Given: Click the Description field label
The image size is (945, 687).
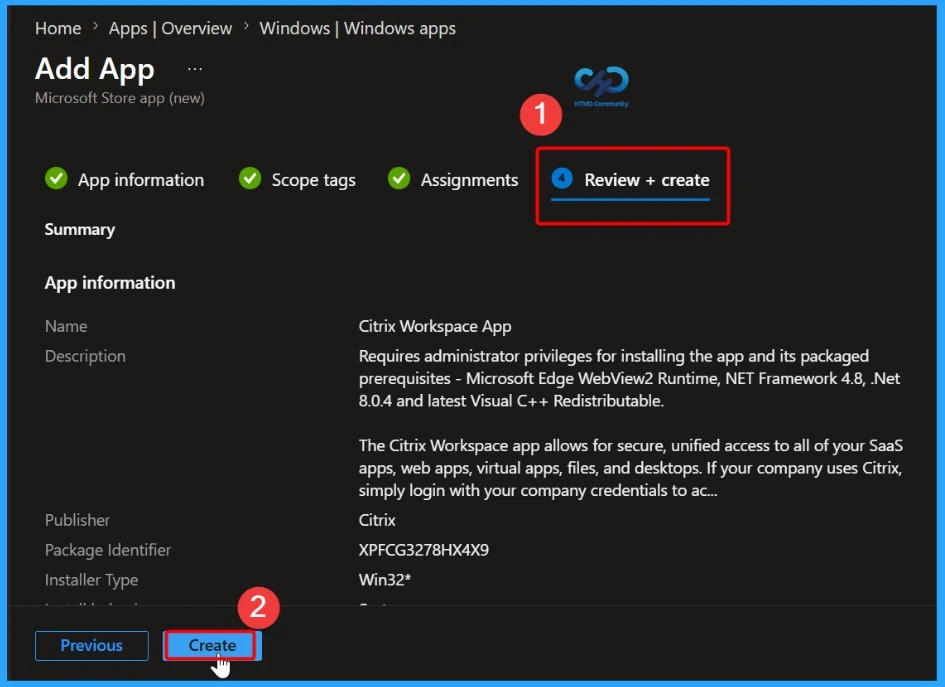Looking at the screenshot, I should (85, 356).
